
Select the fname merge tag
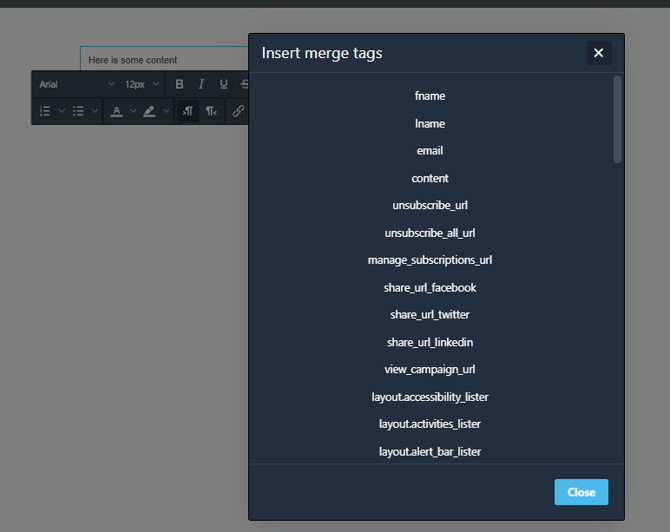tap(430, 96)
